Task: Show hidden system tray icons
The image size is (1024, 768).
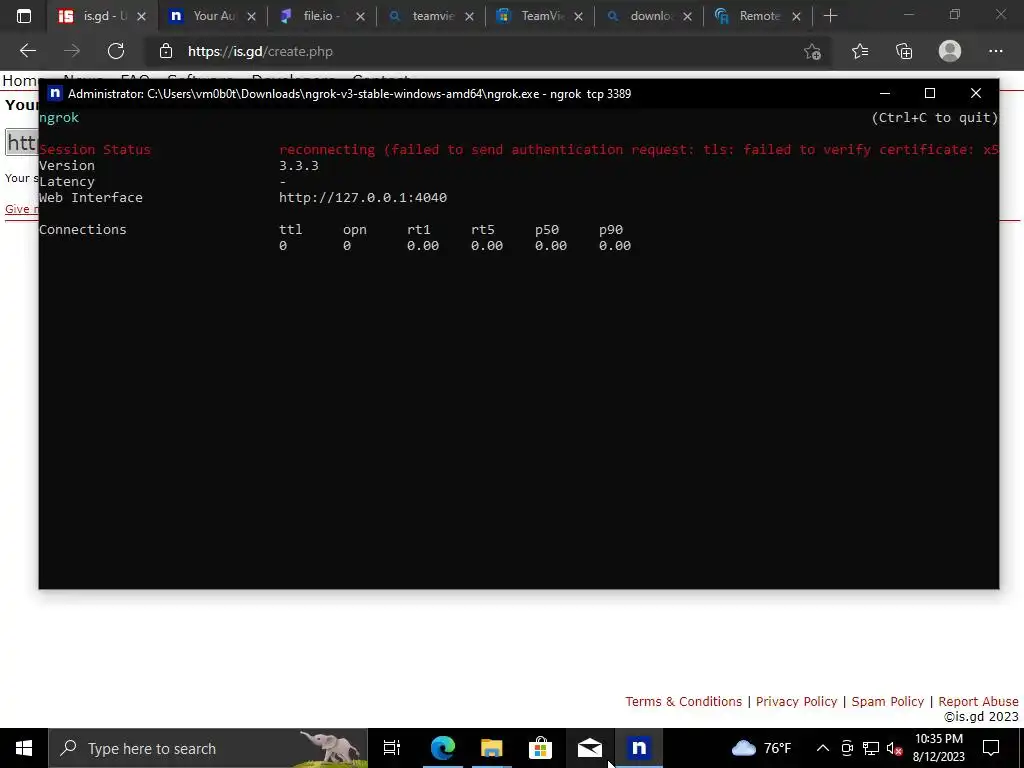Action: pyautogui.click(x=823, y=748)
